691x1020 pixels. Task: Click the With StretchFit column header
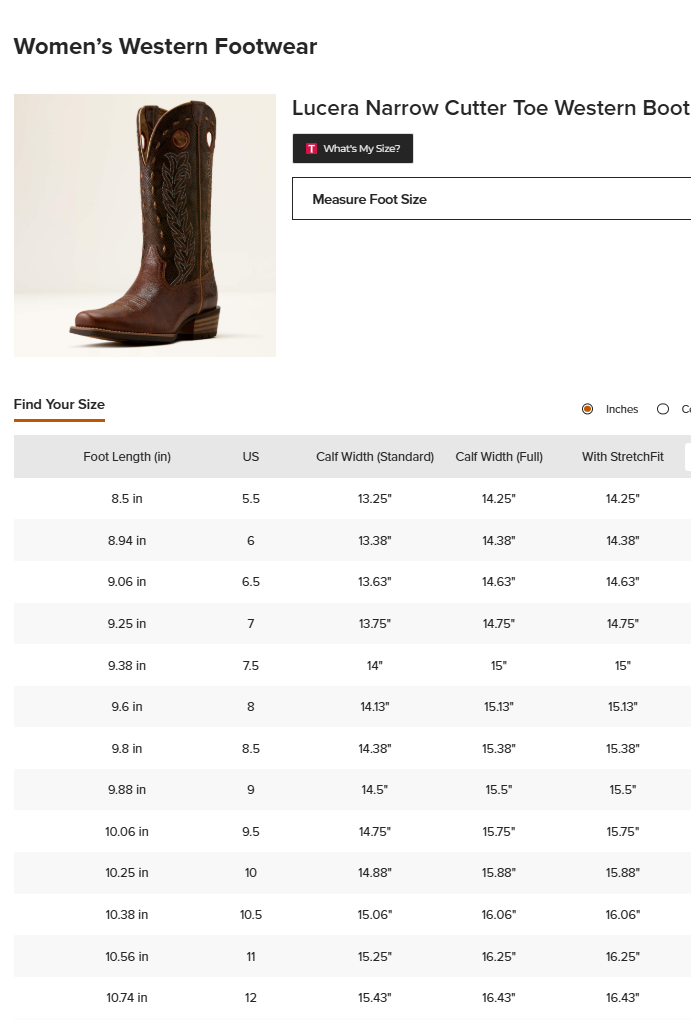623,457
